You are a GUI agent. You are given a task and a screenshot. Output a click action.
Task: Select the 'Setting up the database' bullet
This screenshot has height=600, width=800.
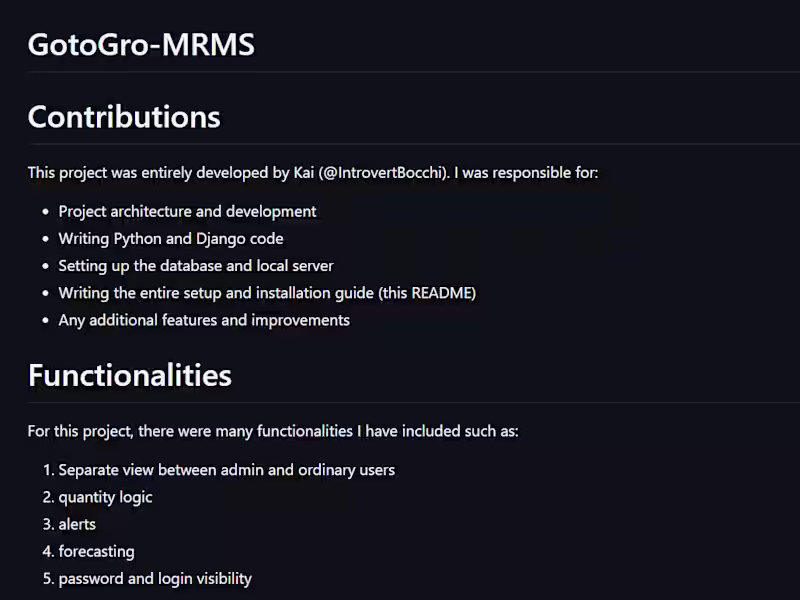[x=196, y=266]
